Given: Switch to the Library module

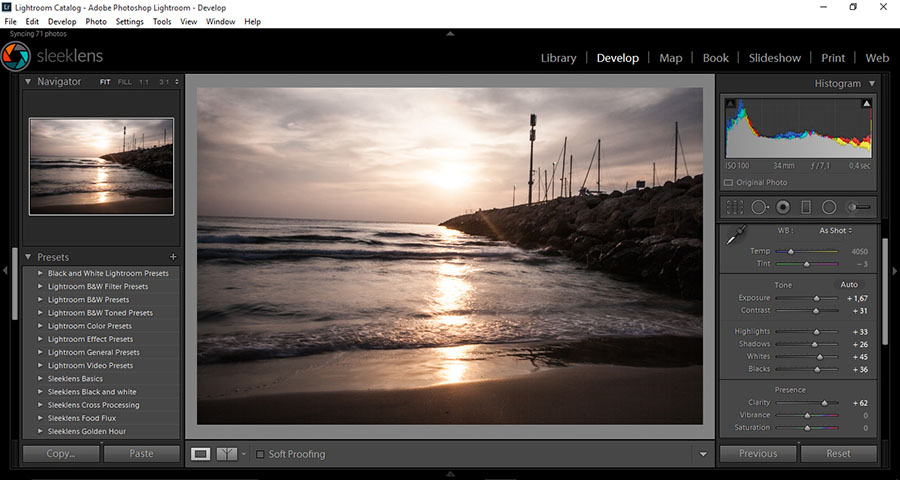Looking at the screenshot, I should [x=558, y=58].
